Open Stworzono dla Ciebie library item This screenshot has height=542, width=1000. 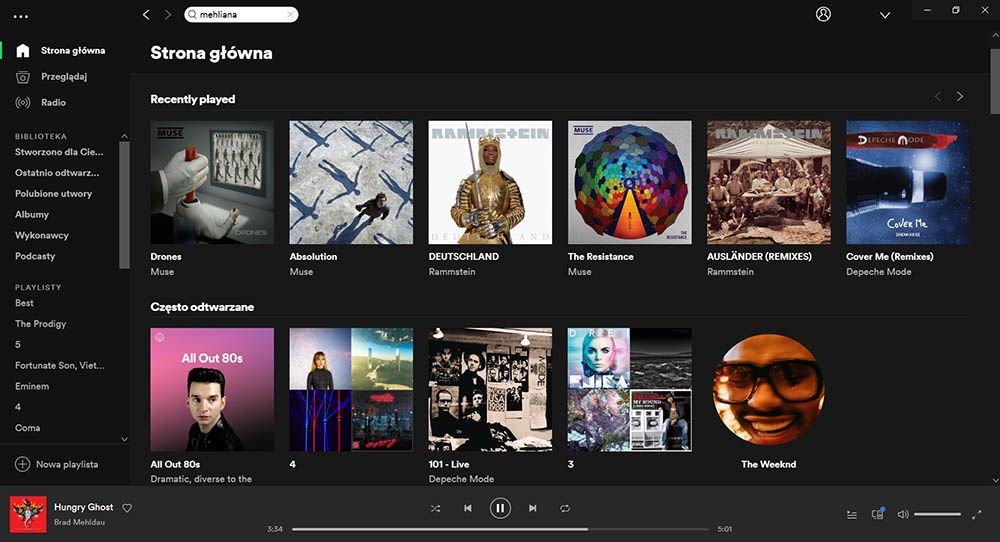pos(59,152)
